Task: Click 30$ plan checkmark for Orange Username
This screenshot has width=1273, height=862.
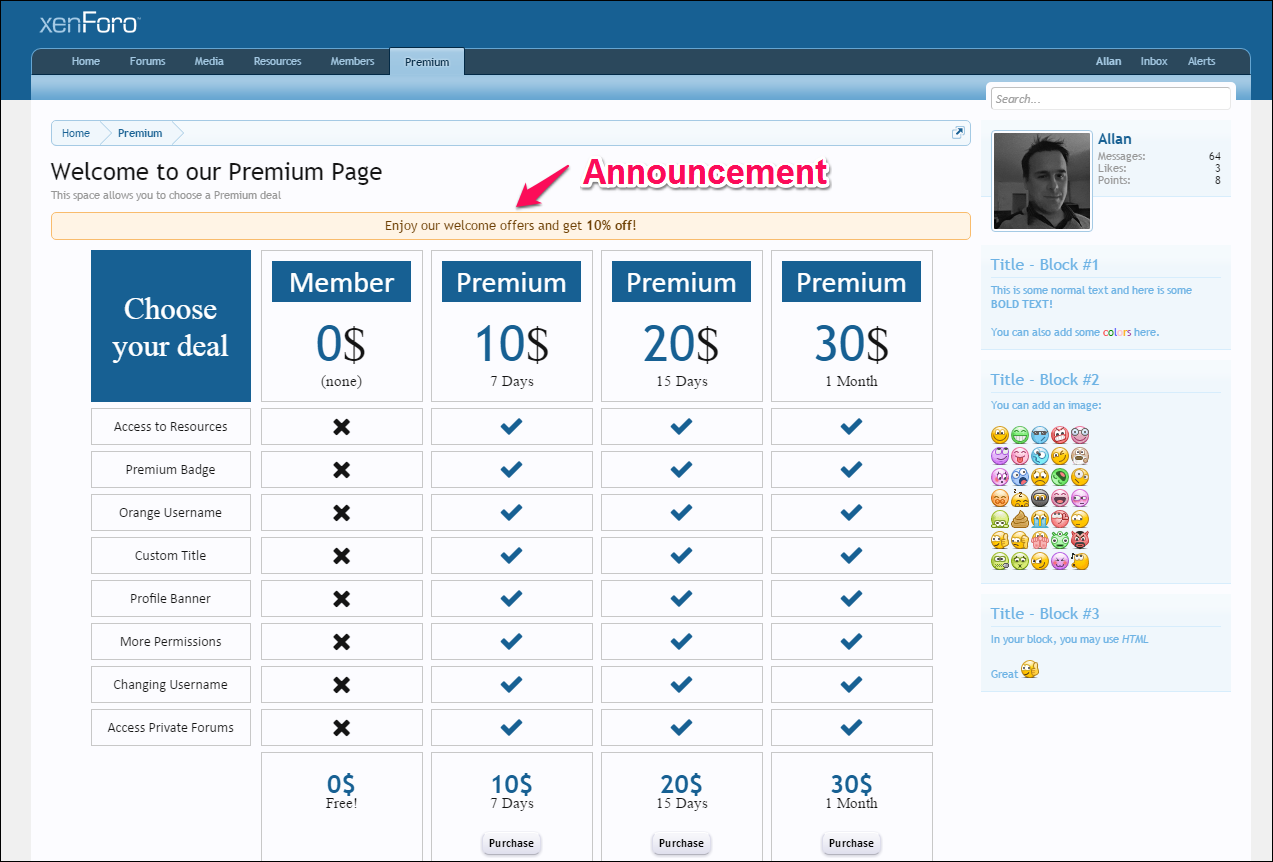Action: click(x=851, y=512)
